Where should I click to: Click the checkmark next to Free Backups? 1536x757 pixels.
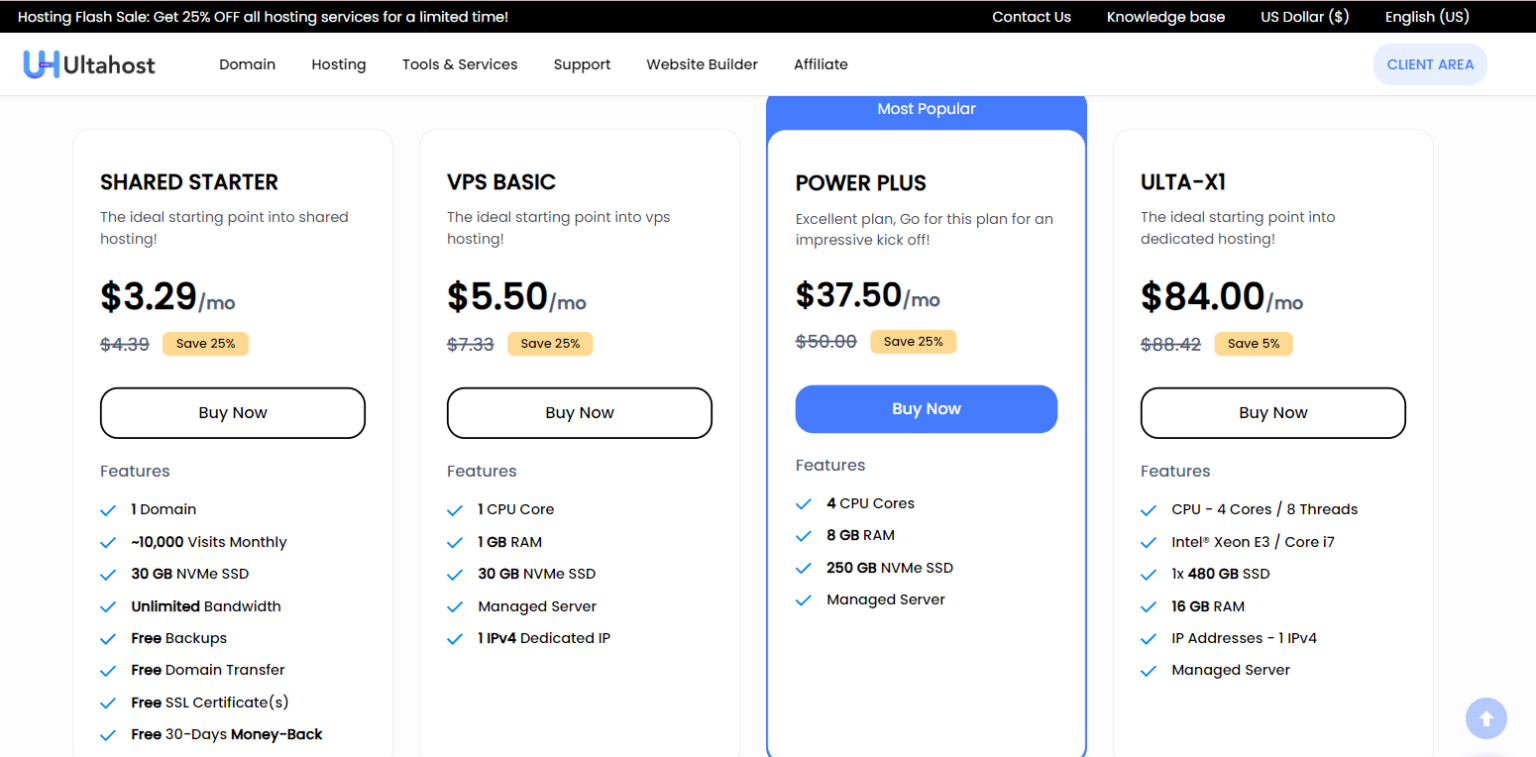tap(108, 638)
